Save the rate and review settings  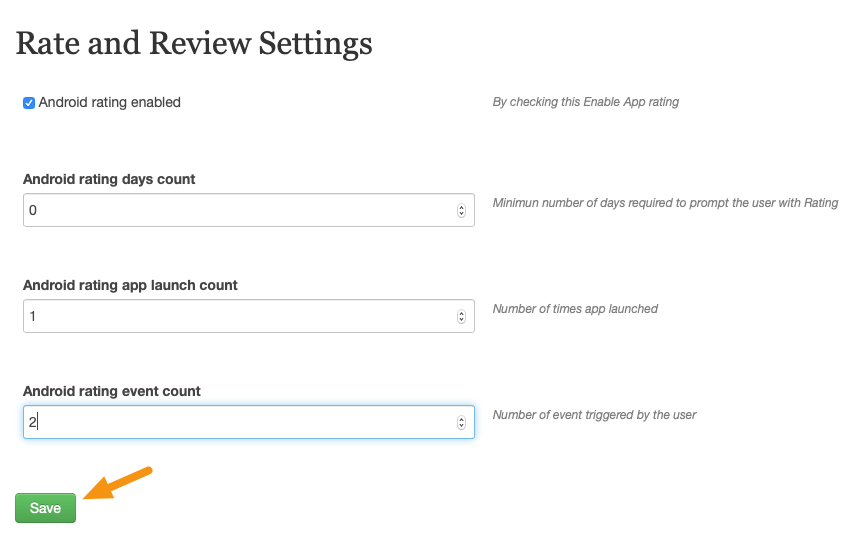pyautogui.click(x=46, y=508)
